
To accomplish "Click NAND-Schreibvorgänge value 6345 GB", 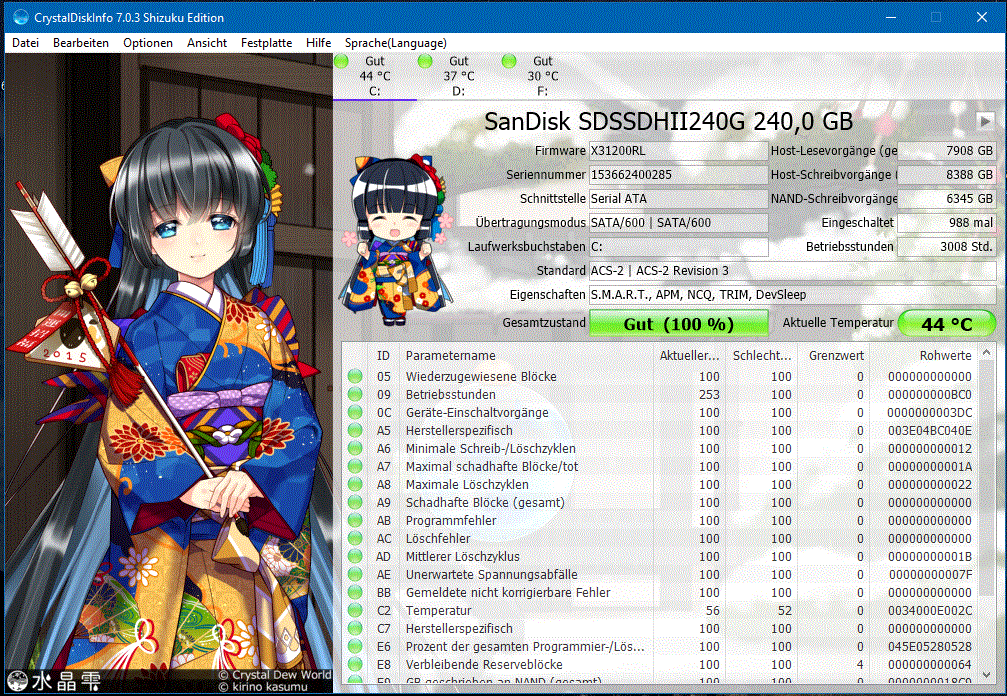I will pos(947,199).
